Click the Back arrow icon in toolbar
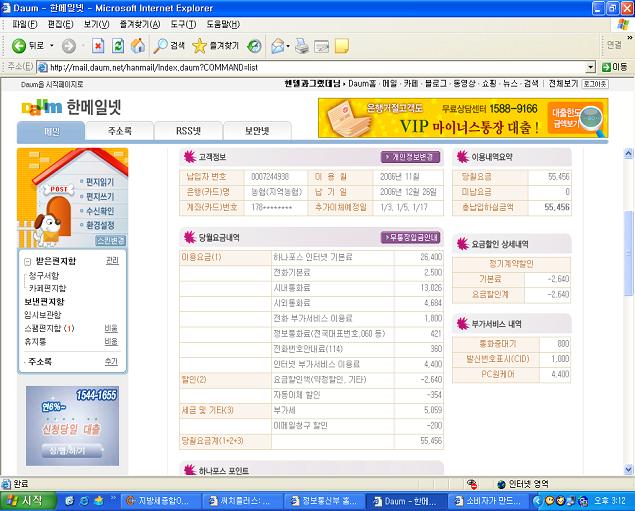The width and height of the screenshot is (635, 511). (19, 46)
